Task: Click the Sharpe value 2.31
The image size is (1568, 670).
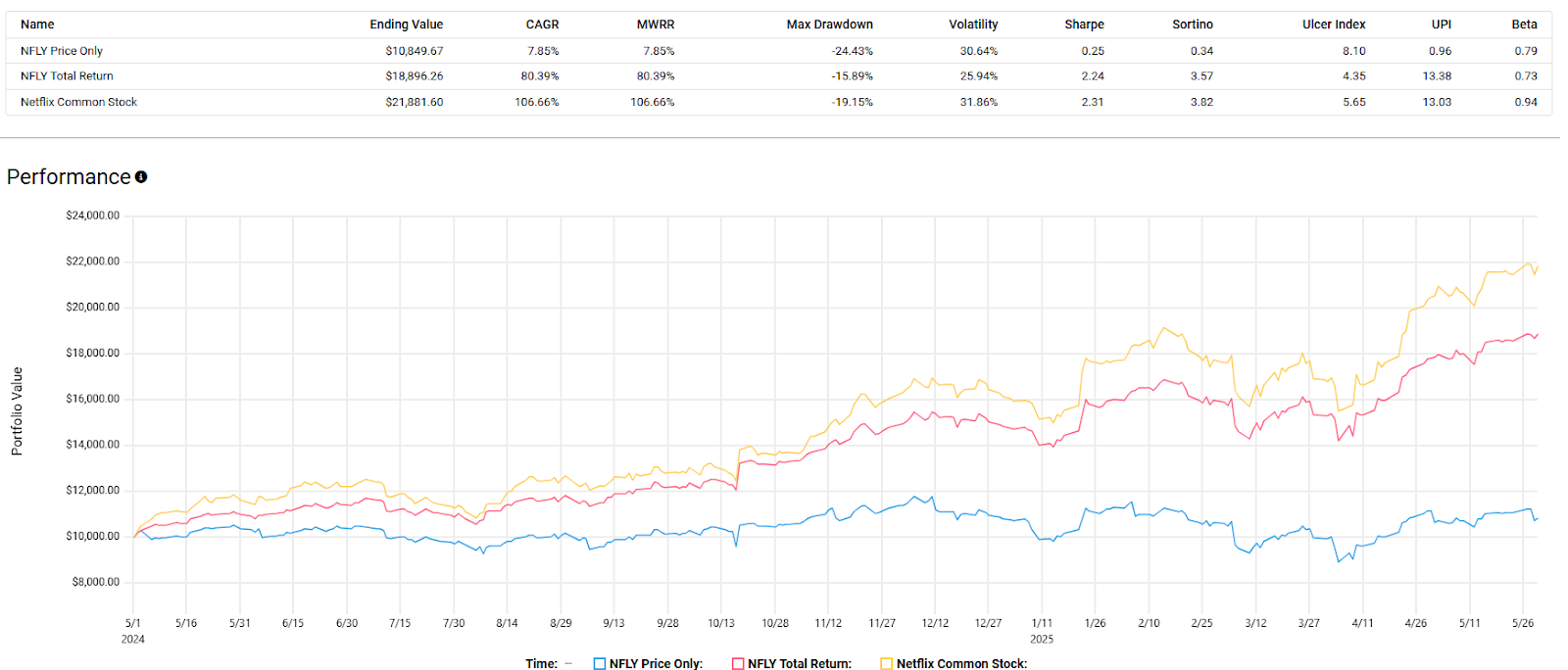Action: coord(1093,102)
